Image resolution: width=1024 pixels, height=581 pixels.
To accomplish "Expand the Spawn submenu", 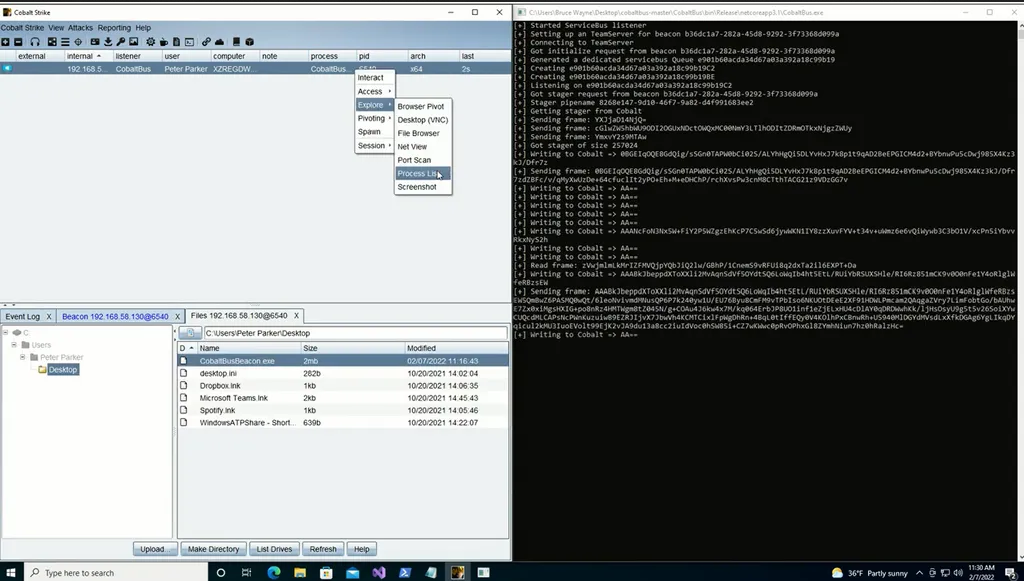I will coord(374,132).
